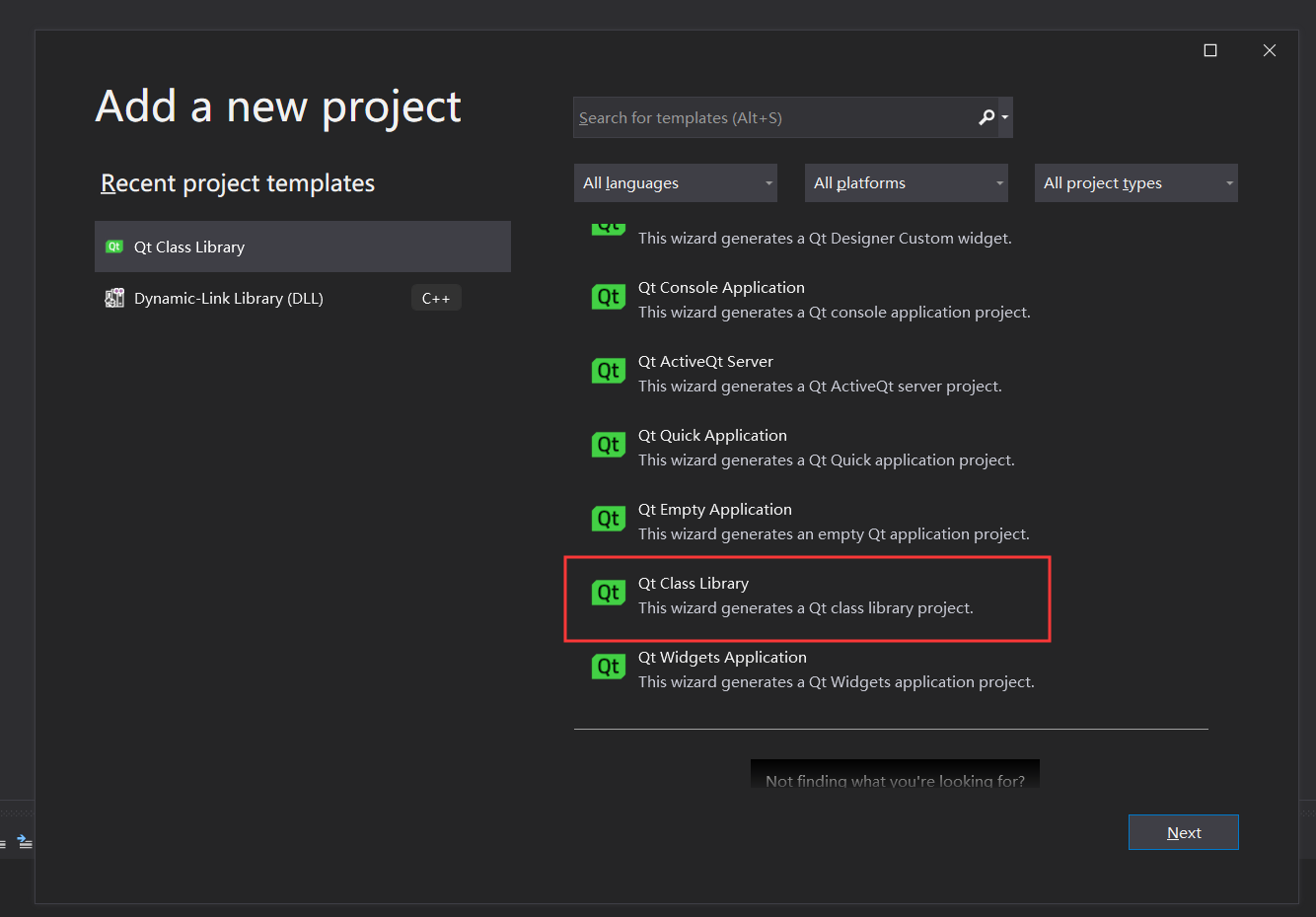Click the C++ tag label

point(436,298)
